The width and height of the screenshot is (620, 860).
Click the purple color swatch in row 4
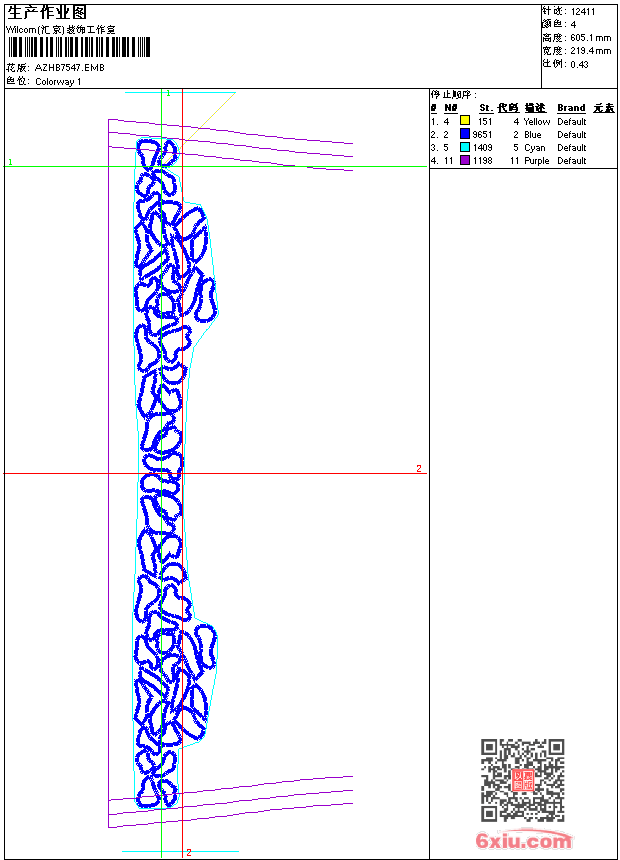coord(465,160)
